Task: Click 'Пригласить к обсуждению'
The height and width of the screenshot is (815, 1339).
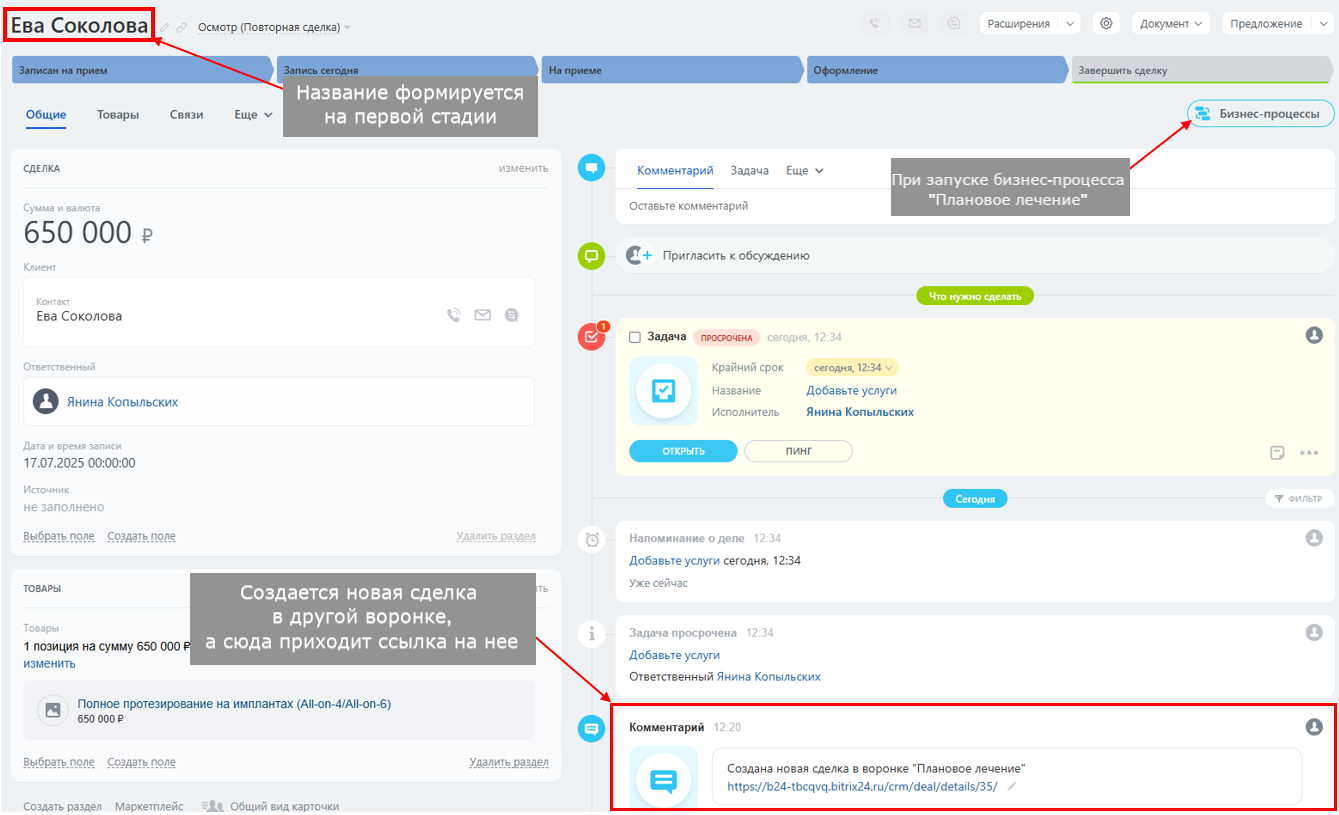Action: click(x=736, y=256)
